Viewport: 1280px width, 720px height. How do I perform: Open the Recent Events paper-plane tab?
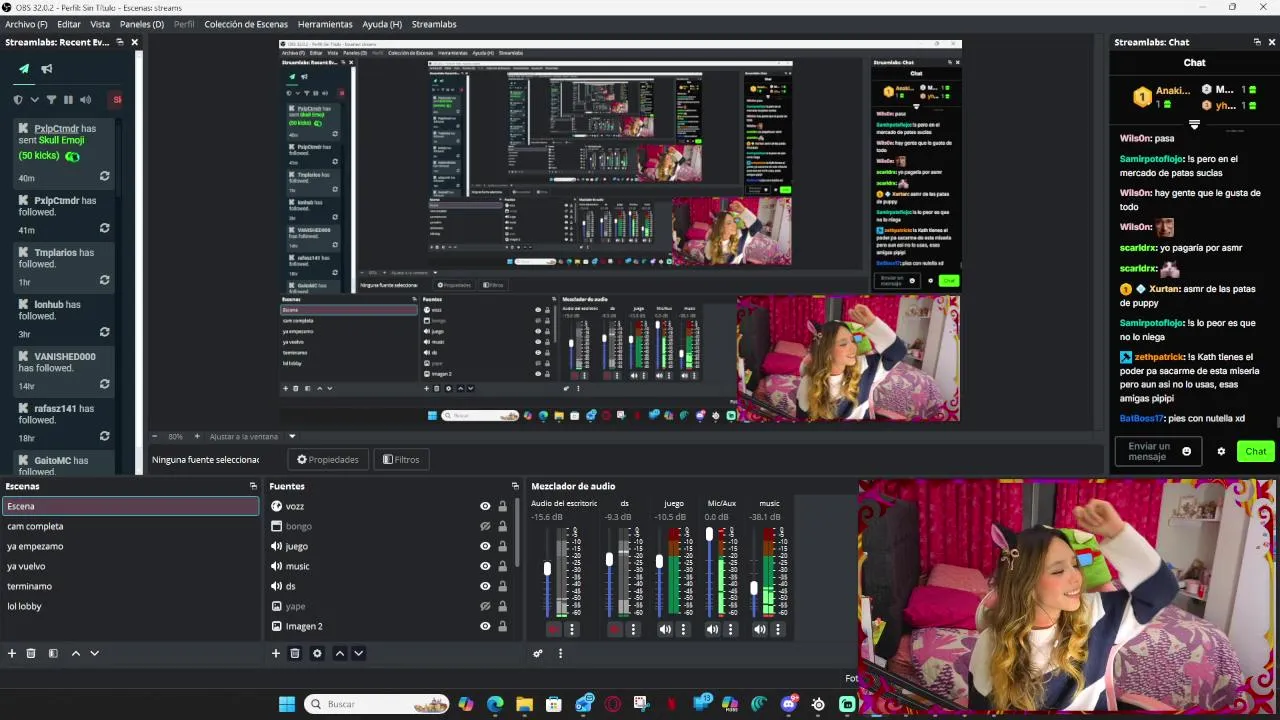(24, 69)
